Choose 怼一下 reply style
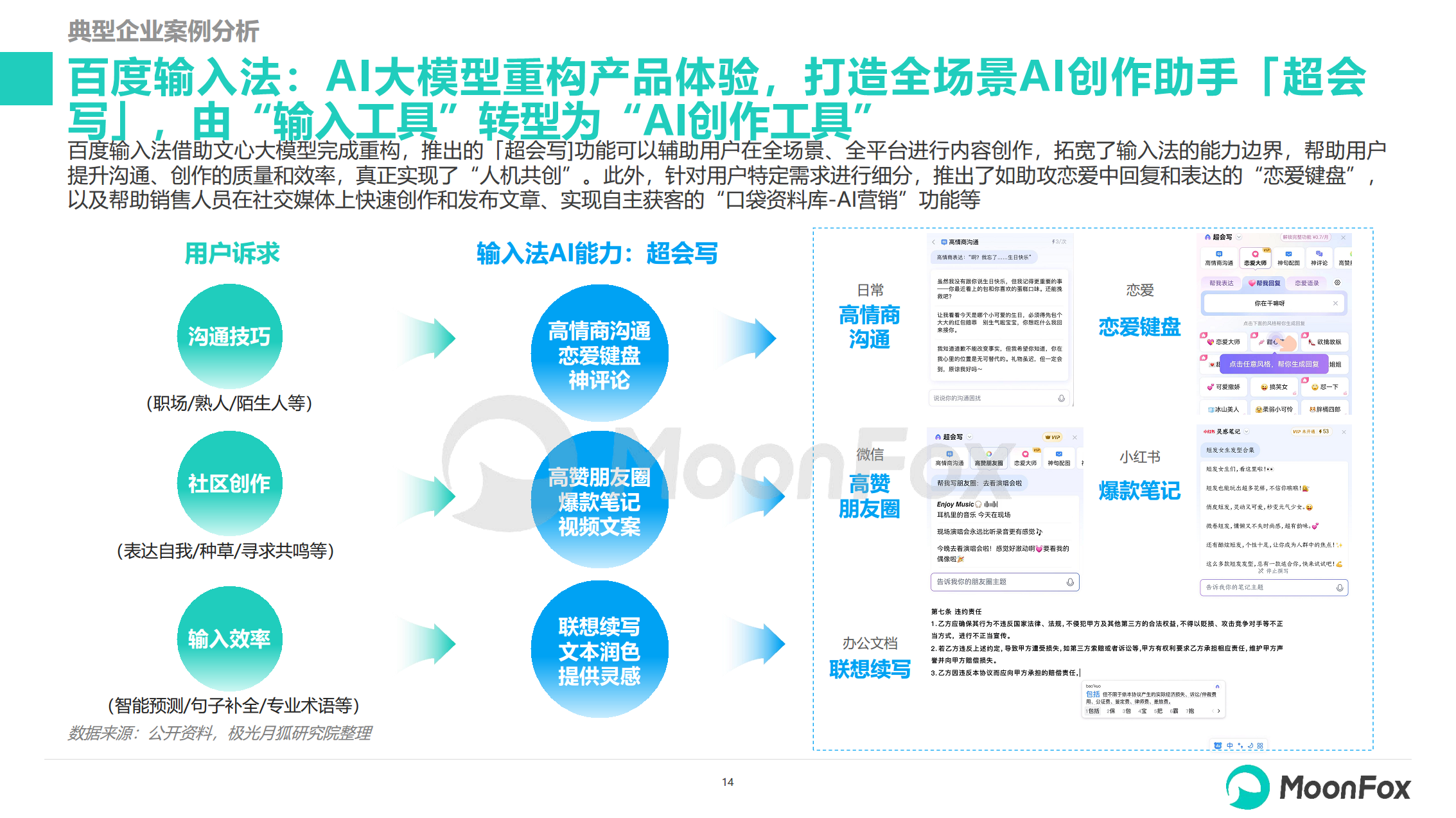 pyautogui.click(x=1325, y=387)
